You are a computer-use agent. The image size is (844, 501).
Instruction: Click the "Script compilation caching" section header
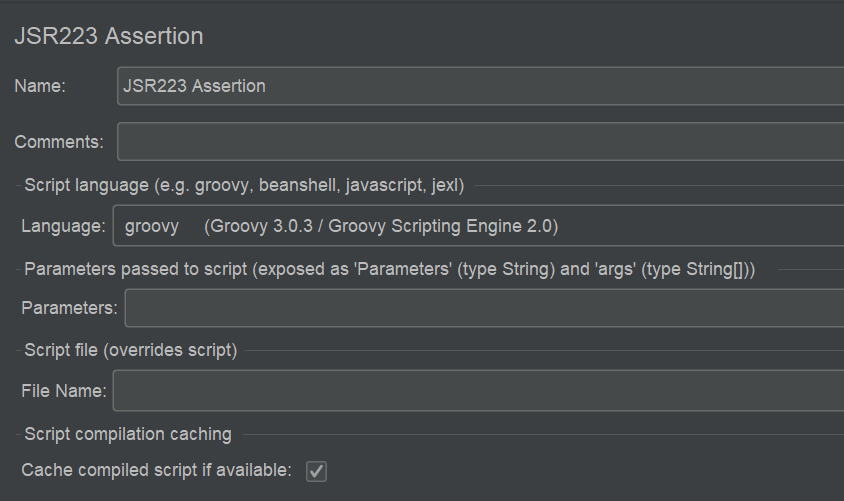pos(128,434)
